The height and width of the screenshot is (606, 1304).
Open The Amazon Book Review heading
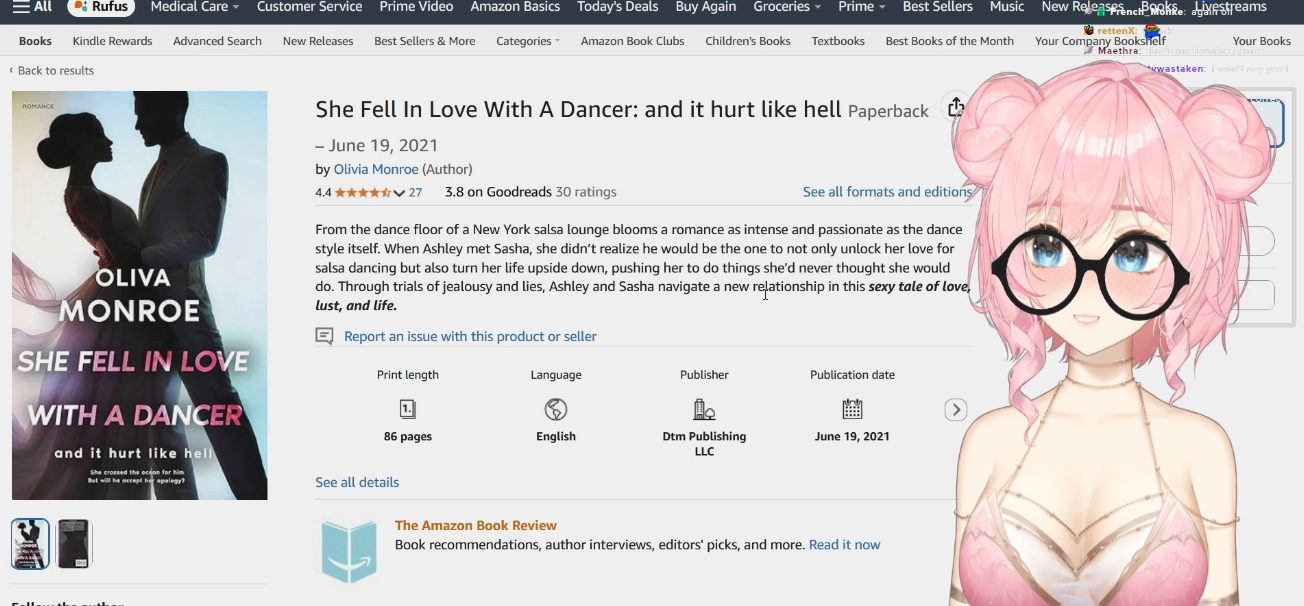tap(476, 525)
